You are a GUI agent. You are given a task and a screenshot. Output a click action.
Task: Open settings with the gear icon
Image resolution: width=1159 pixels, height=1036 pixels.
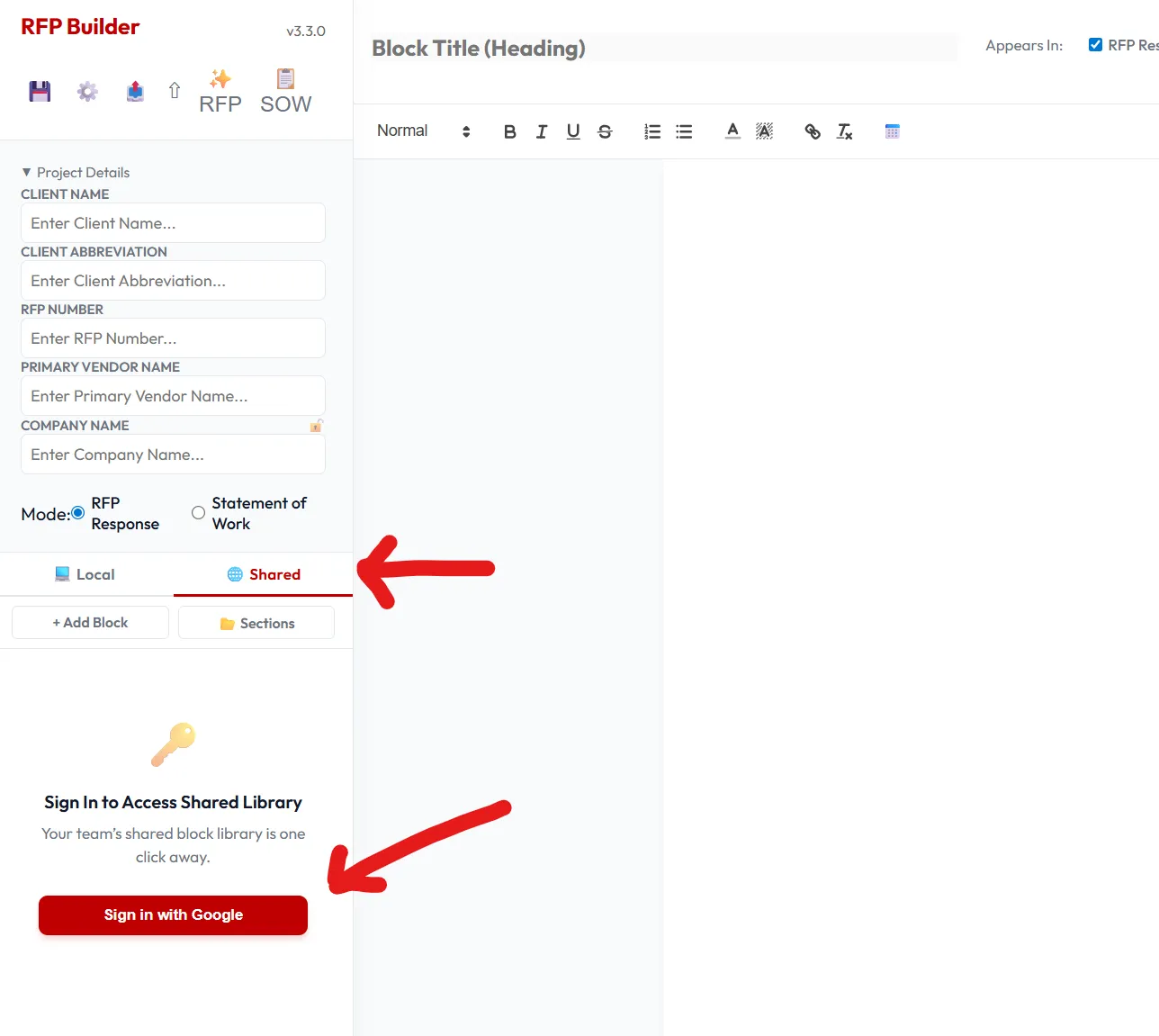click(87, 91)
